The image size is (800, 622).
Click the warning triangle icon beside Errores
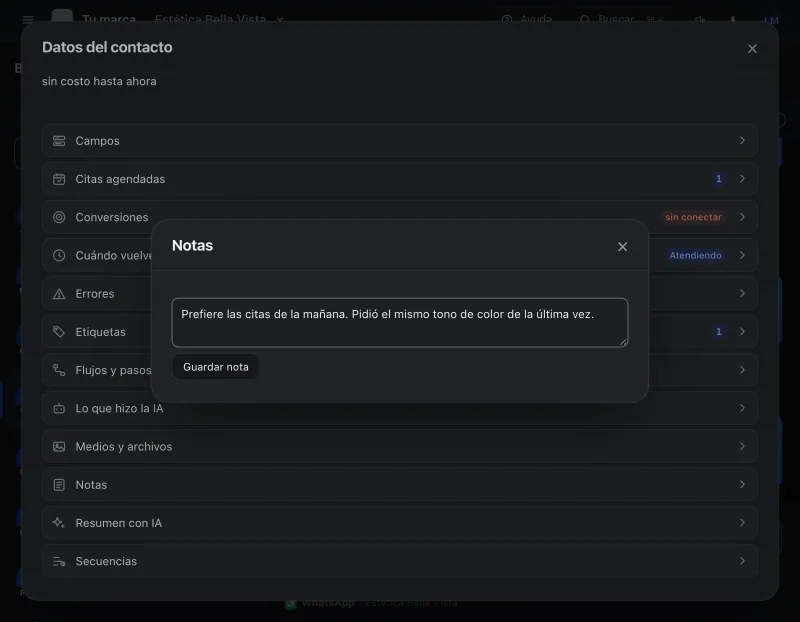[x=59, y=294]
